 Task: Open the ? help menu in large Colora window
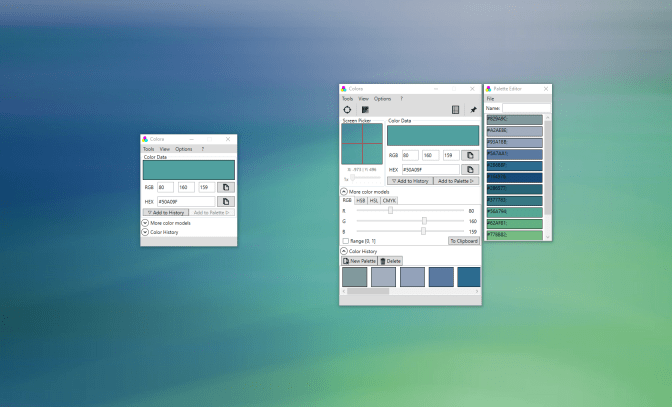point(402,99)
